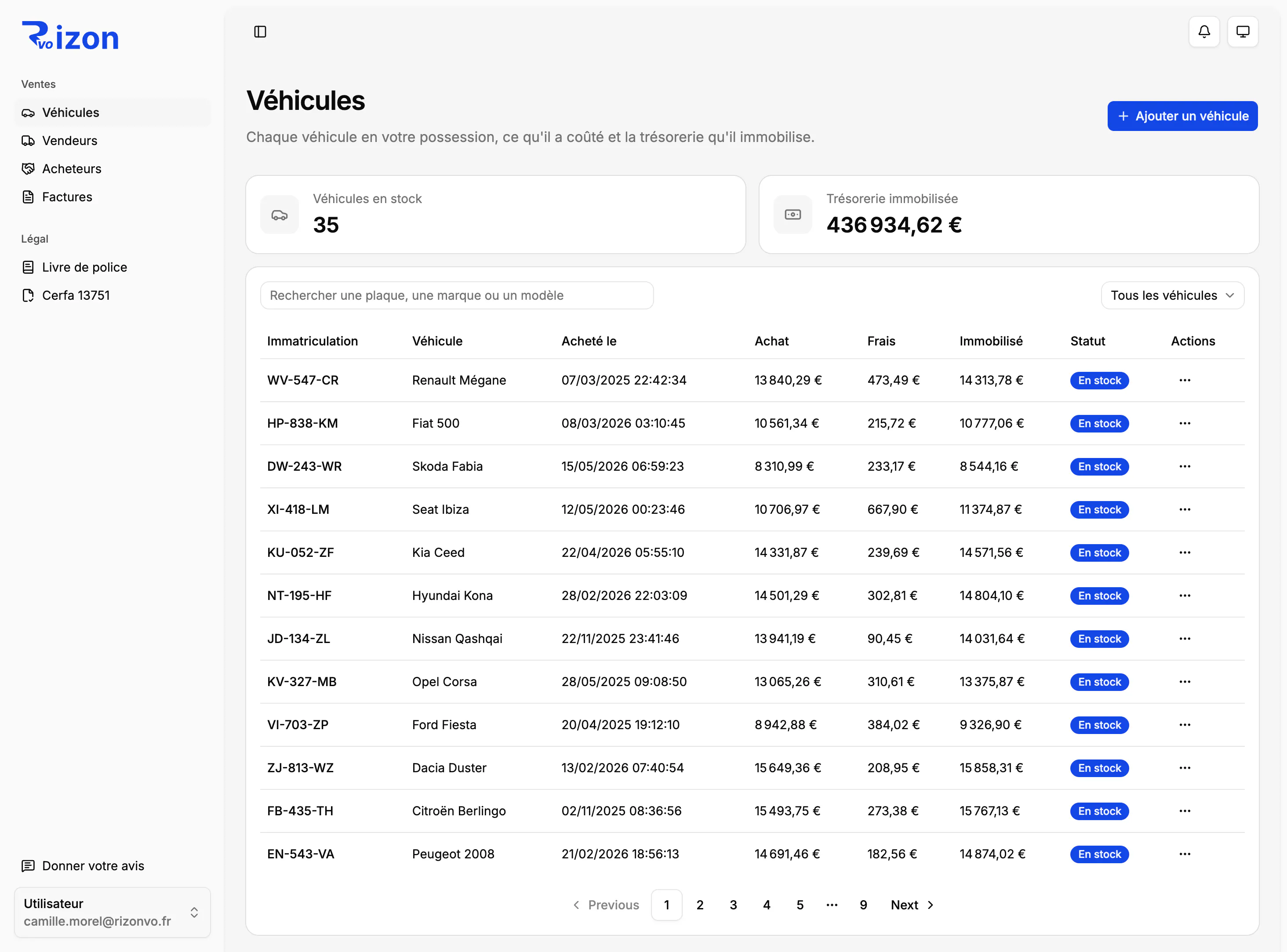Expand the Utilisateur account switcher

[x=113, y=913]
